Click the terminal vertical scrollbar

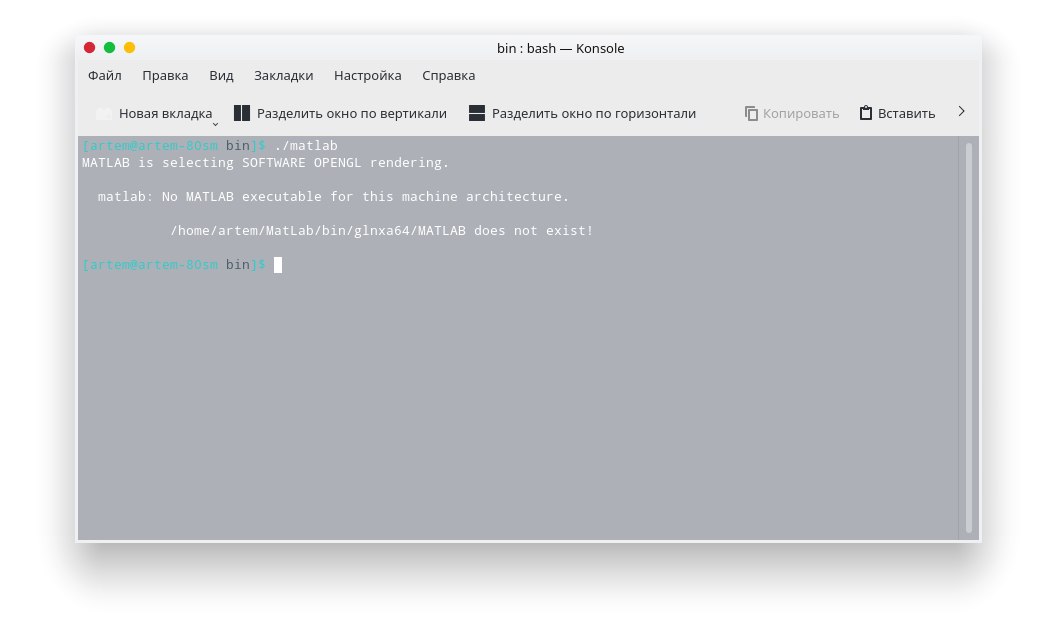tap(969, 338)
